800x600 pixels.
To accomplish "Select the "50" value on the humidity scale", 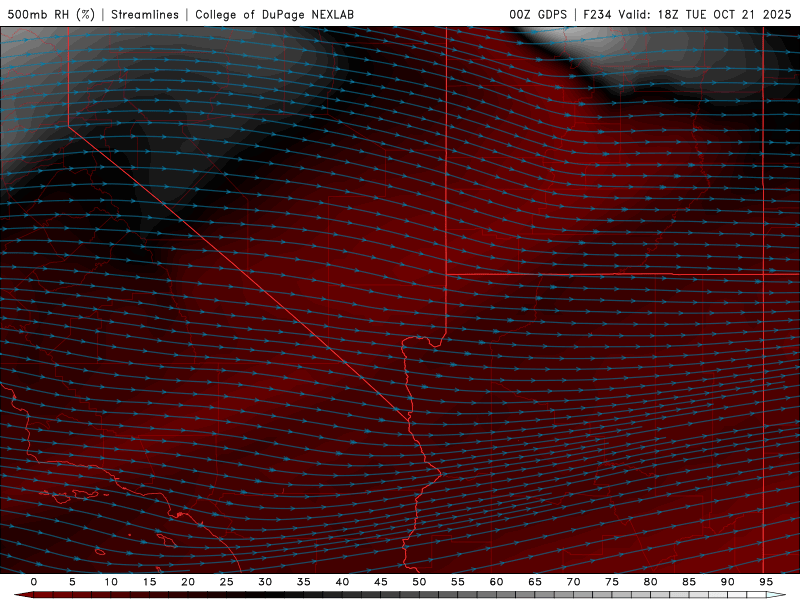I will (419, 582).
